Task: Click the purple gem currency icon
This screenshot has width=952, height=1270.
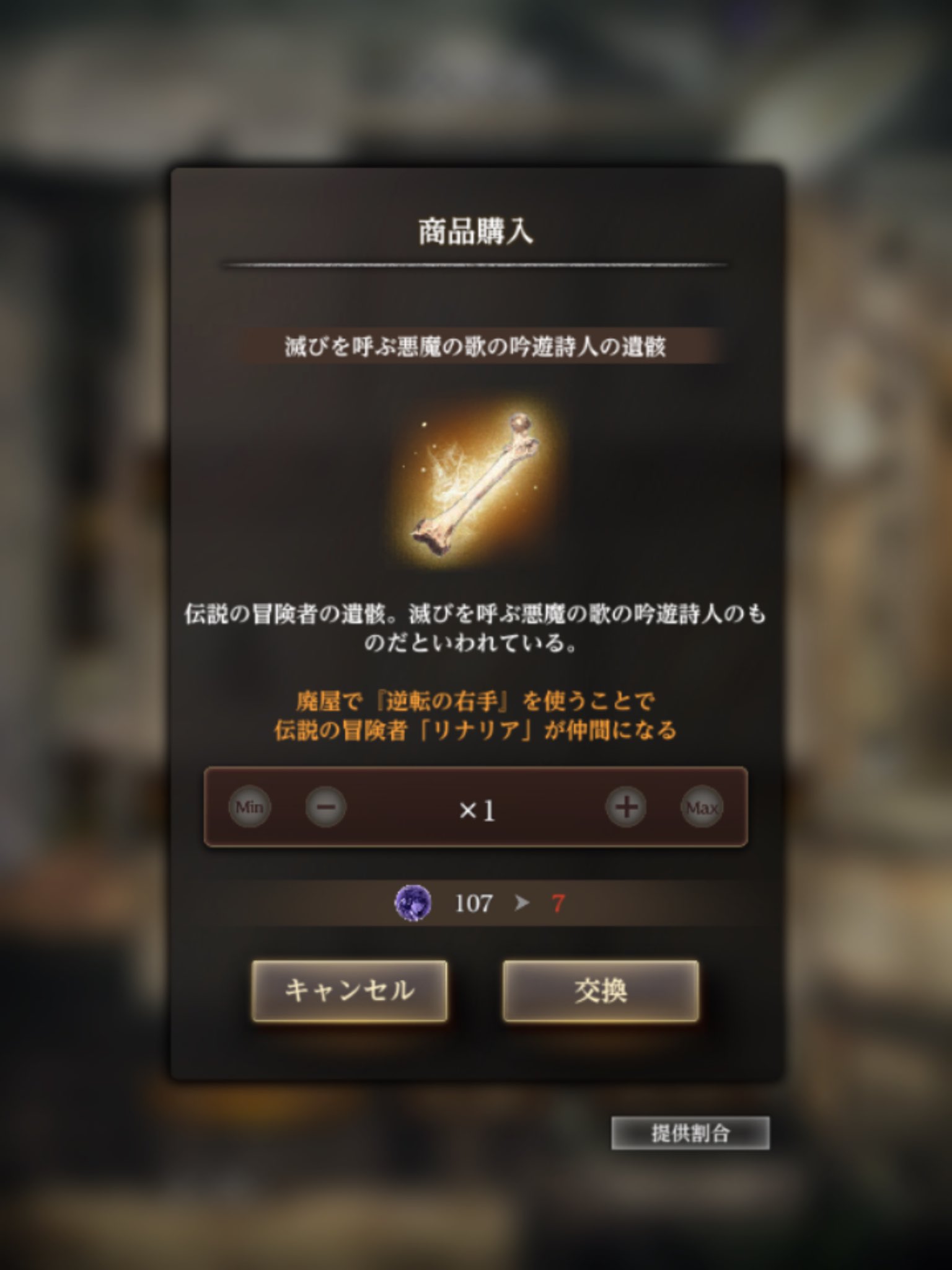Action: point(413,903)
